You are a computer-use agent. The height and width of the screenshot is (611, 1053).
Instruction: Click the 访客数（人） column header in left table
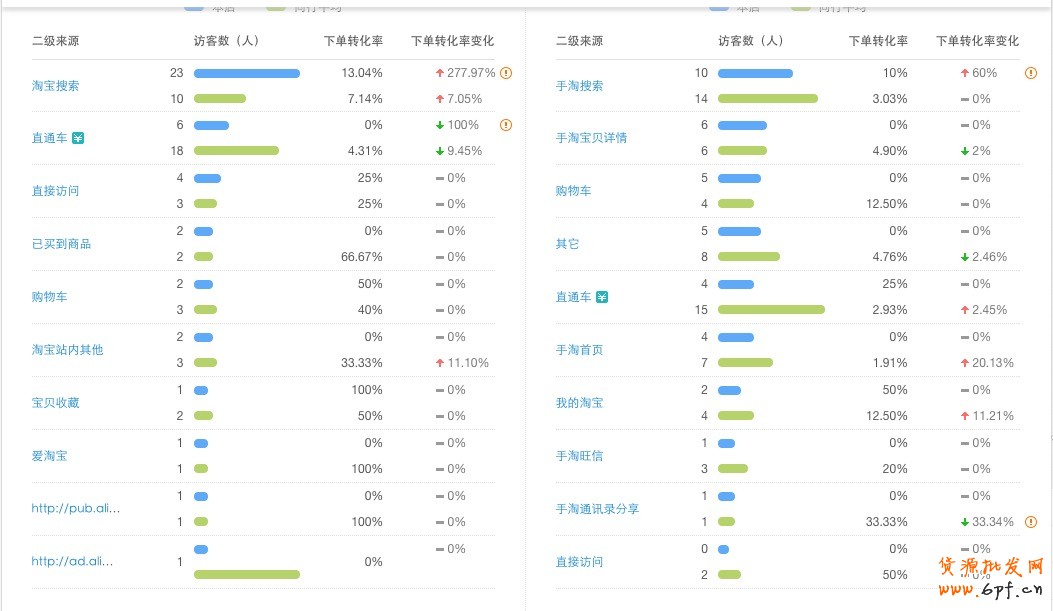226,41
